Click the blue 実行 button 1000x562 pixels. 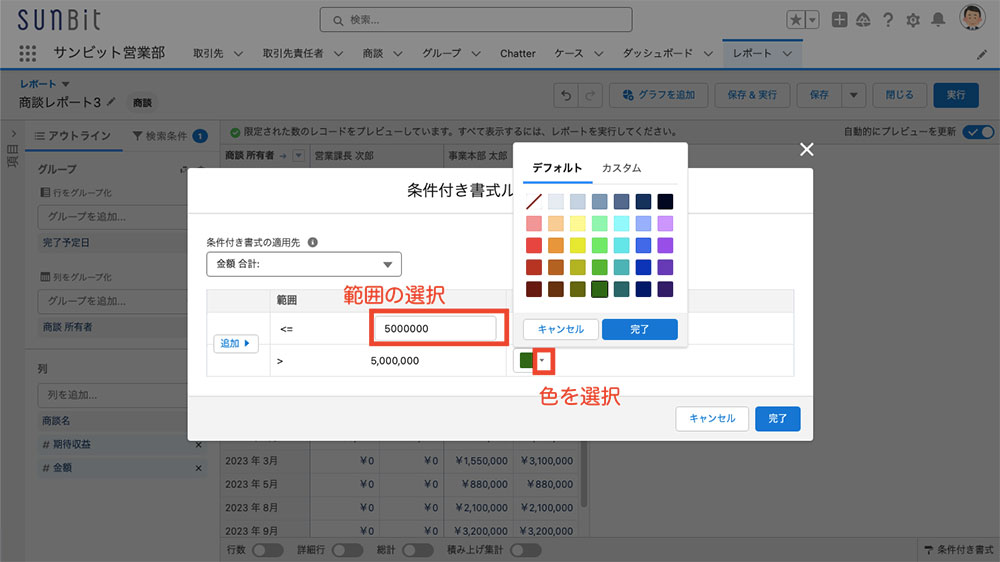[955, 95]
